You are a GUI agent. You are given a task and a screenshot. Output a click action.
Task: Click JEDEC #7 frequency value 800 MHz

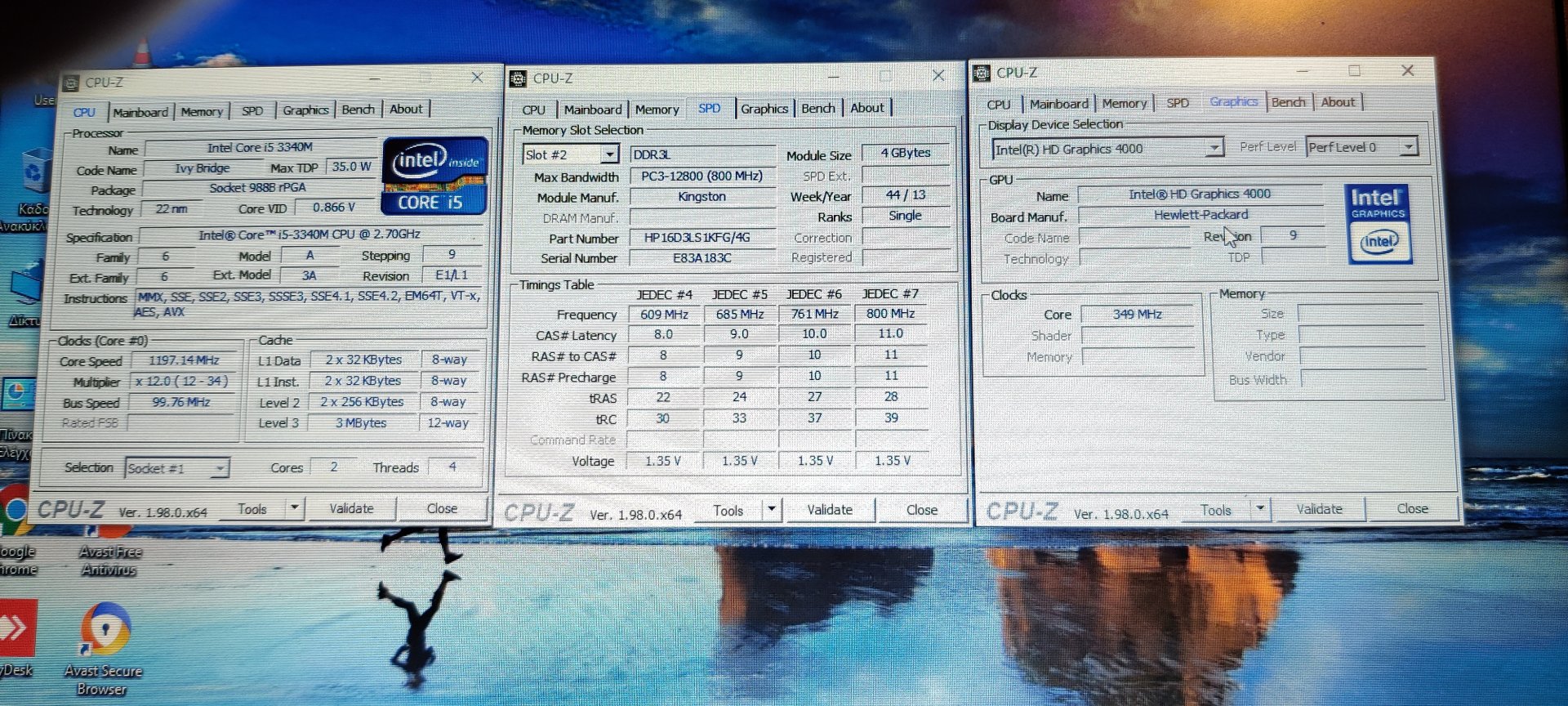click(890, 313)
